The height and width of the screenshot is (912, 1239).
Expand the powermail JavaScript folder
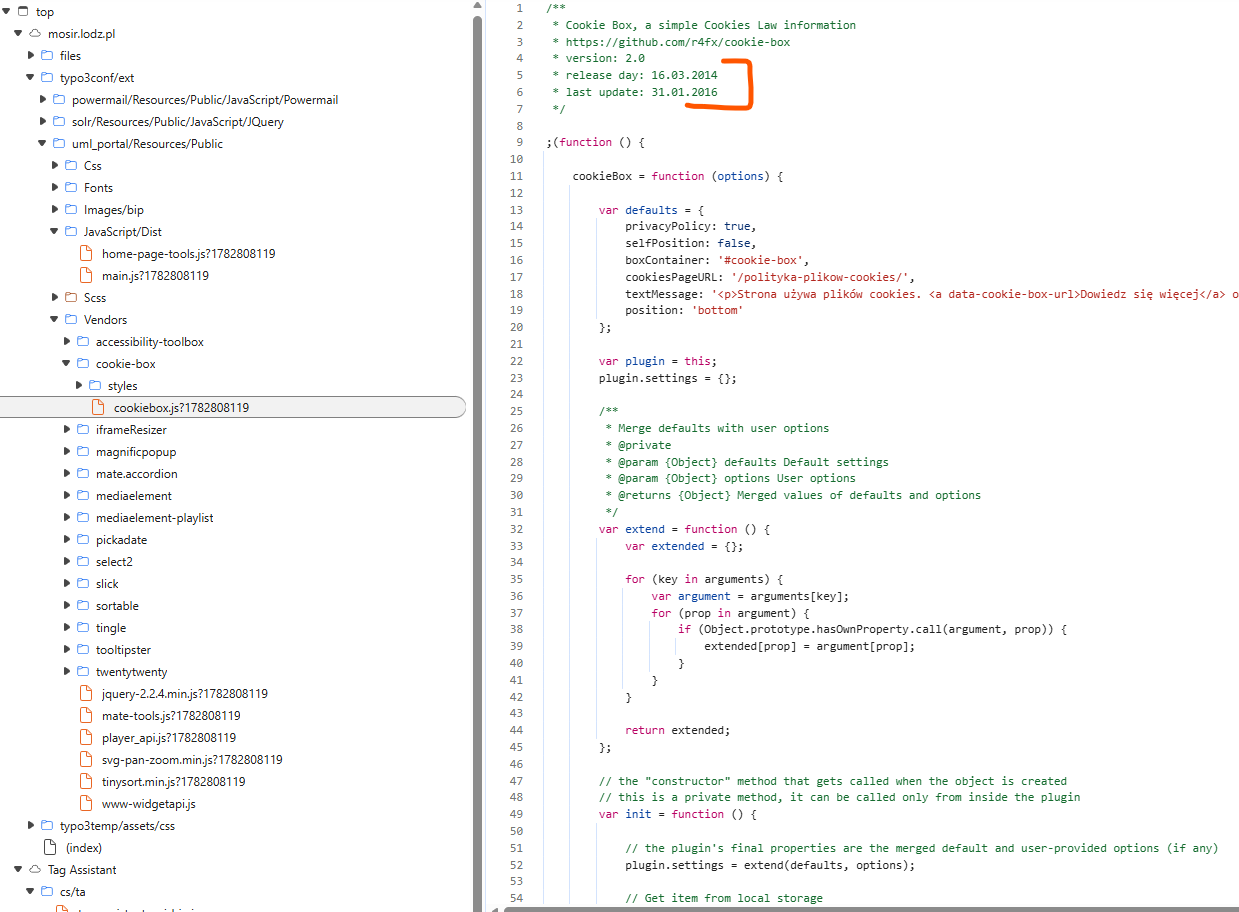44,99
